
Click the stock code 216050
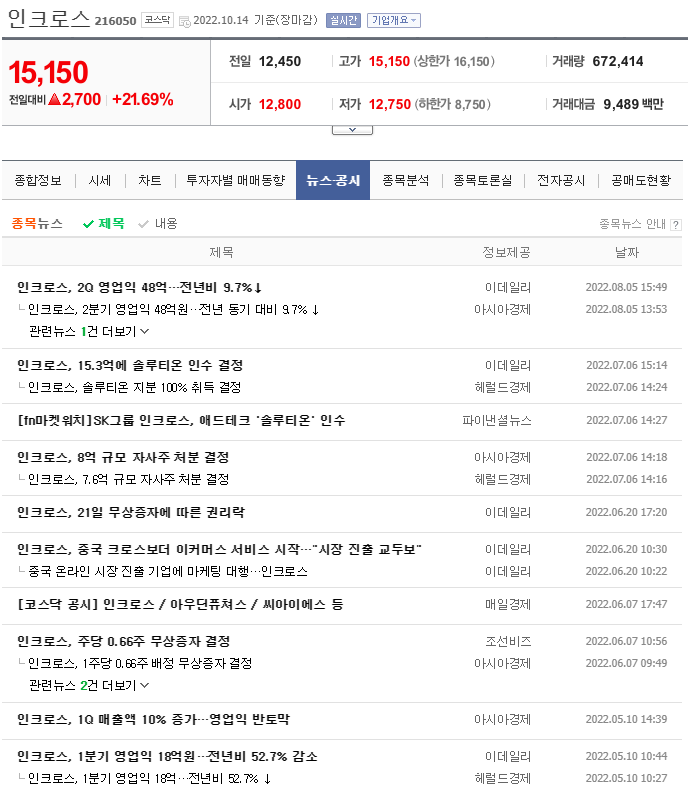(115, 21)
